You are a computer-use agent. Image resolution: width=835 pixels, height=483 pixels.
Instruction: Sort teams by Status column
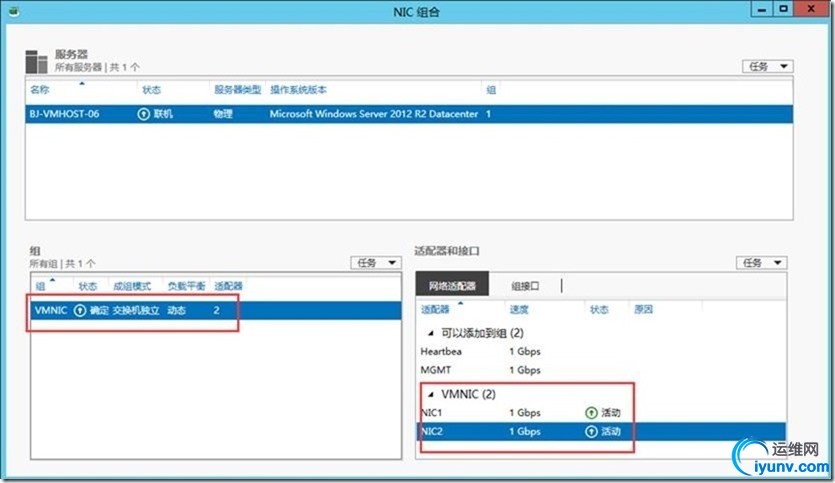[x=88, y=286]
